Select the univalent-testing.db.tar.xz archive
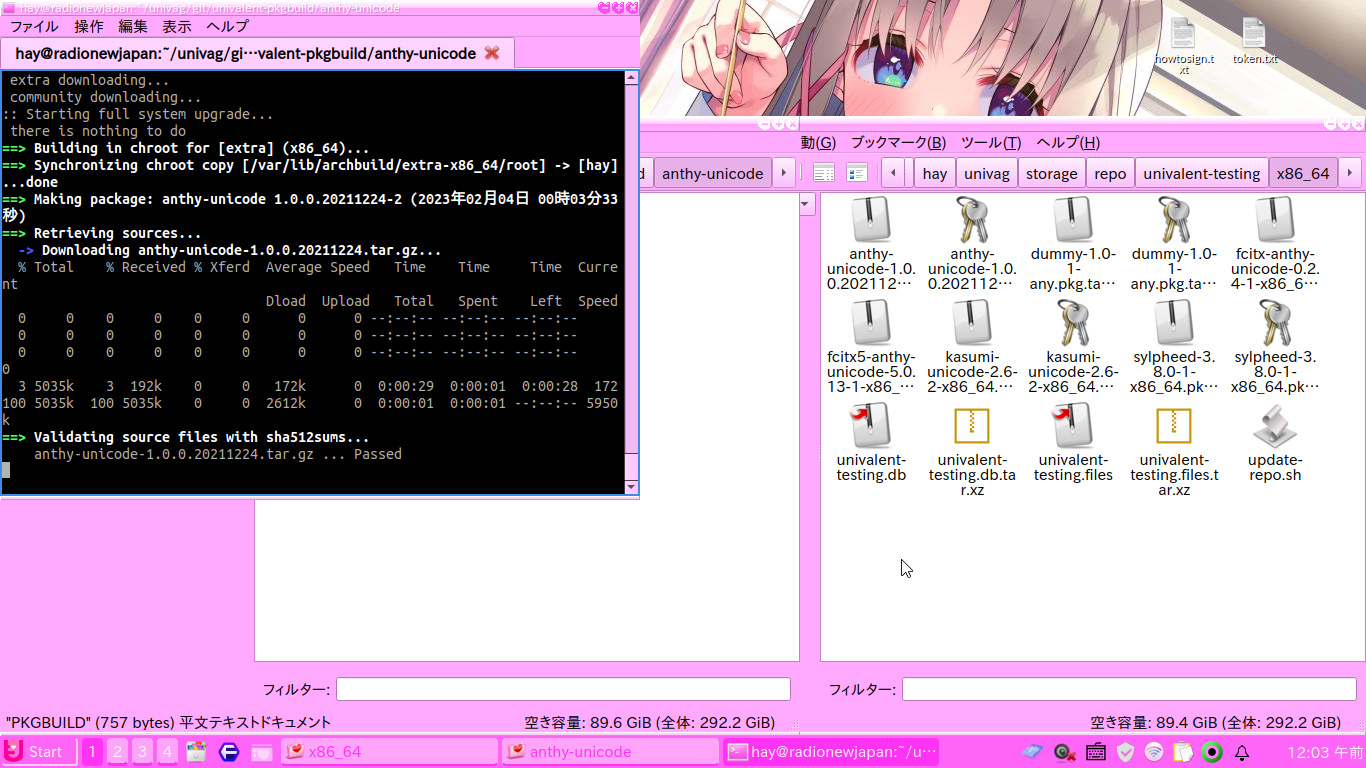Image resolution: width=1366 pixels, height=768 pixels. pos(972,427)
